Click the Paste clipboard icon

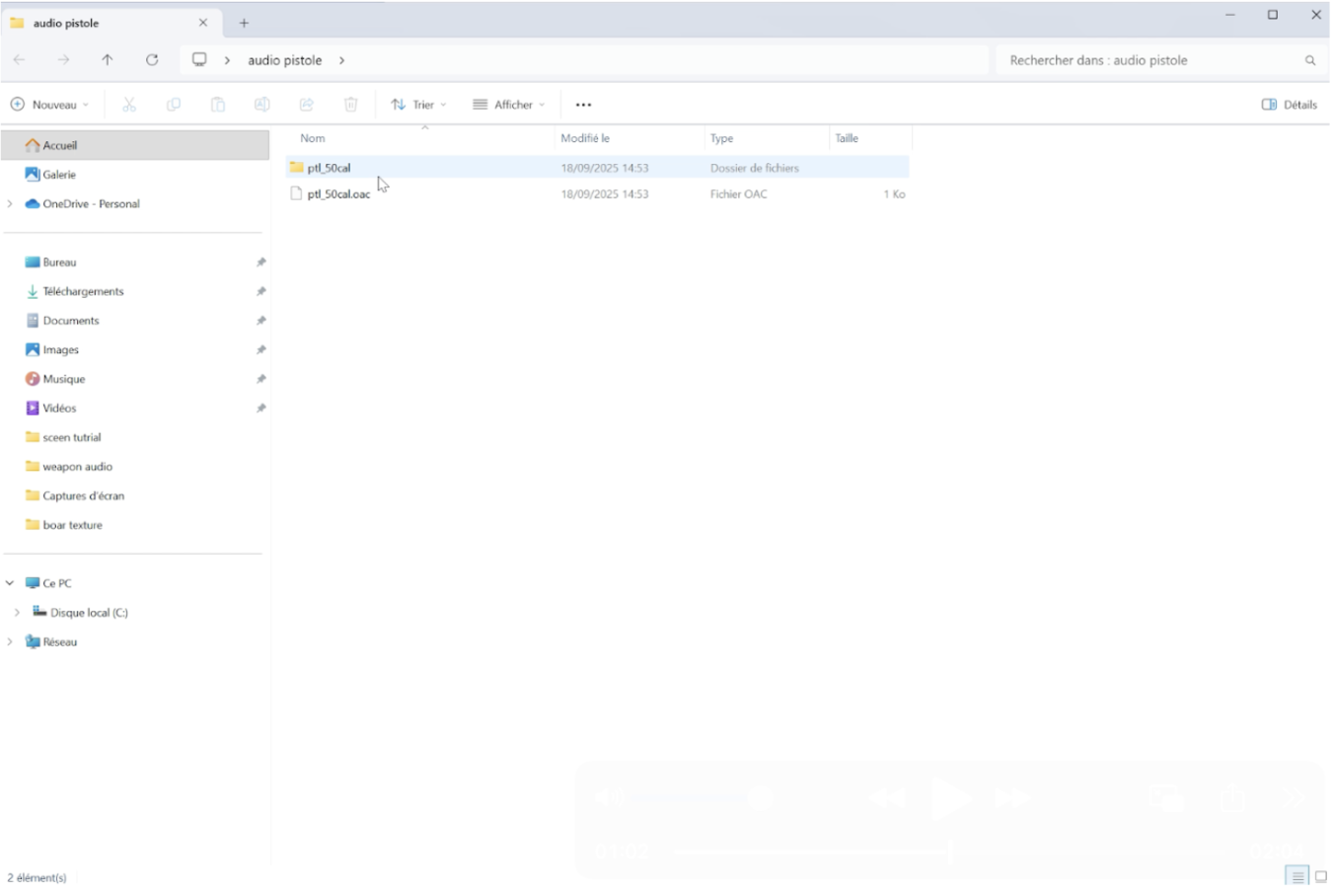[x=218, y=105]
